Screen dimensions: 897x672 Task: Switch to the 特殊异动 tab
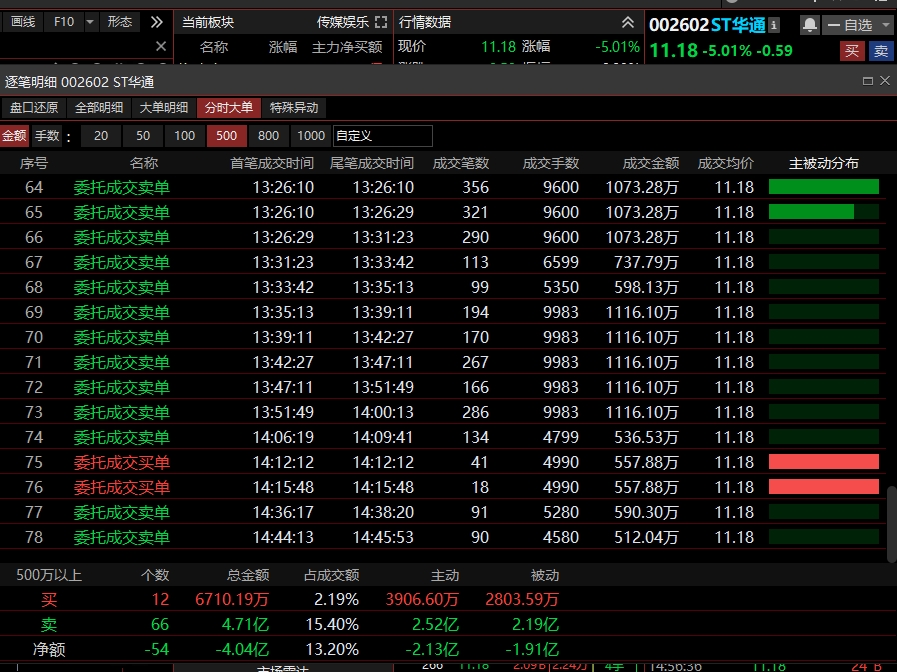294,108
